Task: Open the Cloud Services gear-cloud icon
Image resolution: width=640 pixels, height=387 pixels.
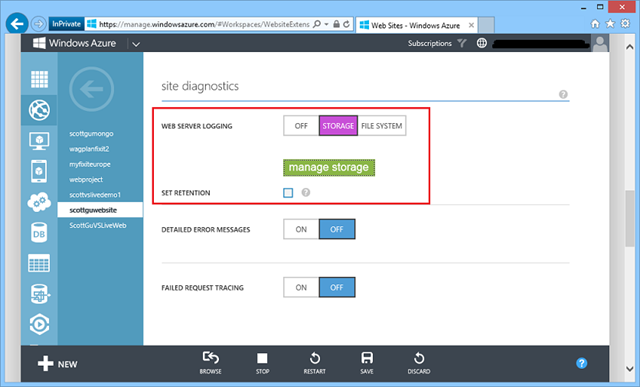Action: click(x=39, y=202)
